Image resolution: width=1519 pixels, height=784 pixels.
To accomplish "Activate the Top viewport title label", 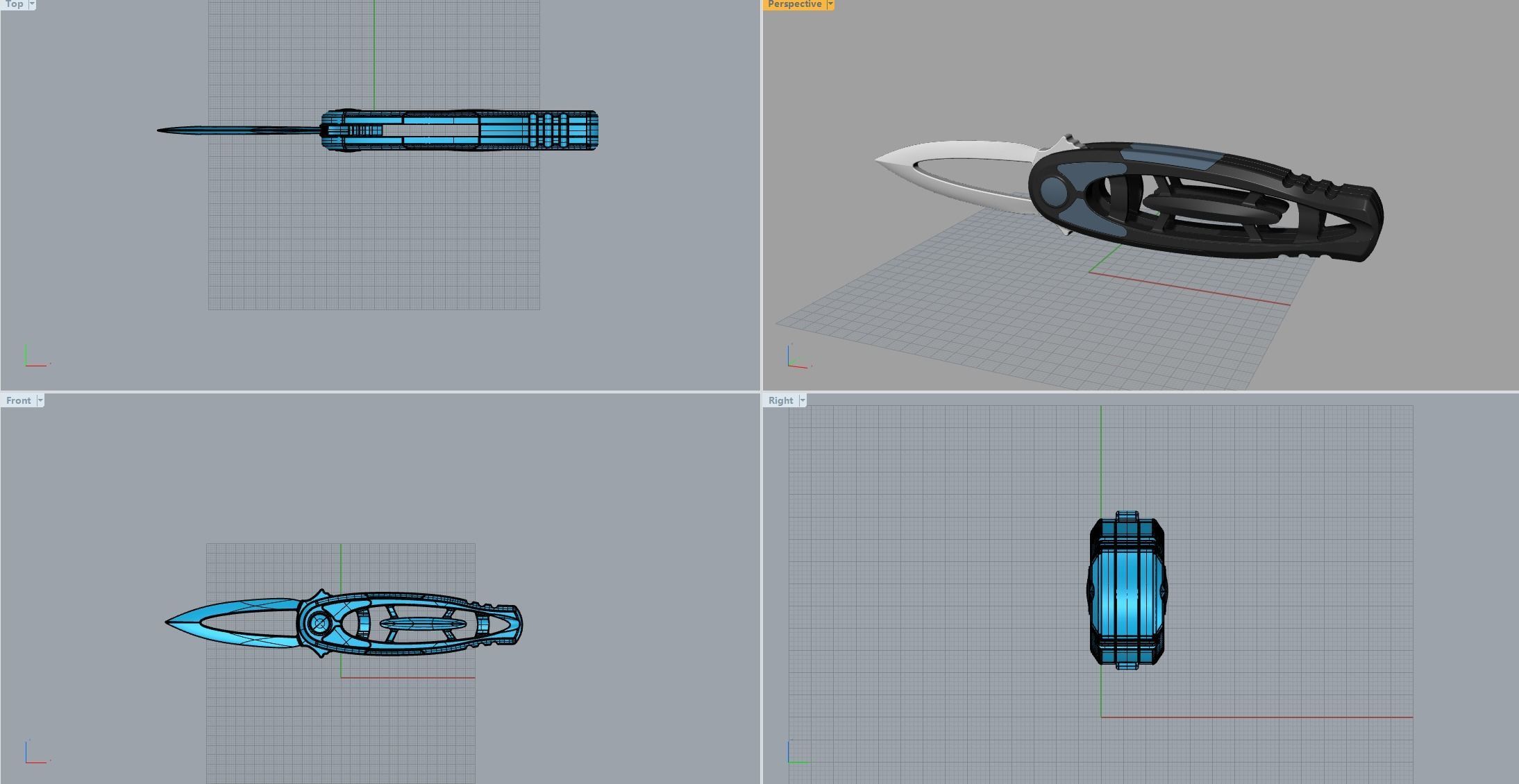I will click(14, 4).
